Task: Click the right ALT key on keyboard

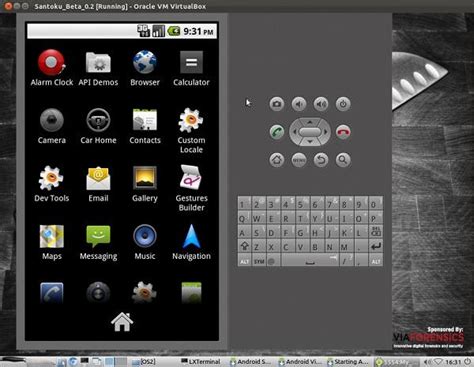Action: [375, 261]
